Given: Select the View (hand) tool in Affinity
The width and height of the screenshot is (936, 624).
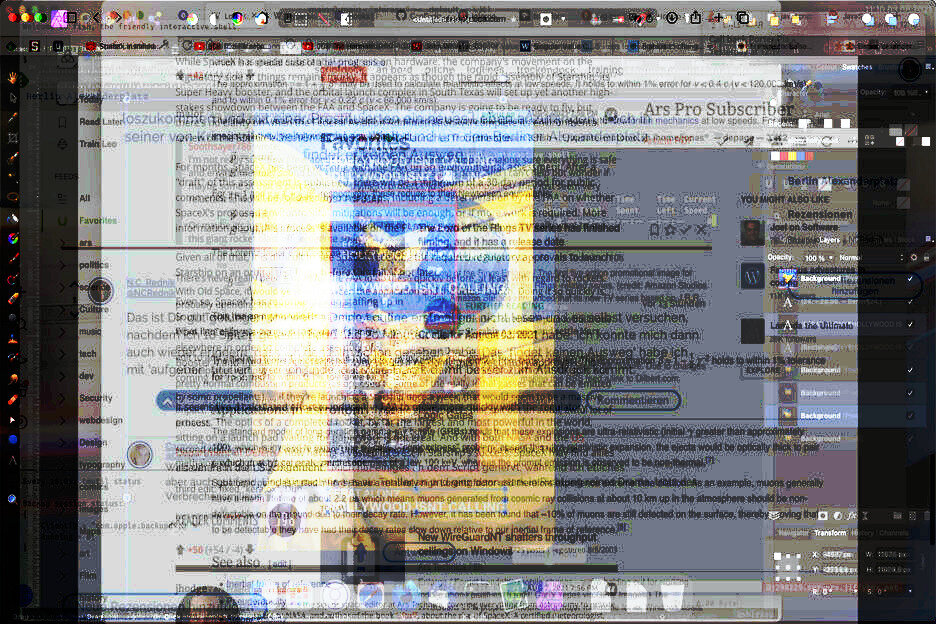Looking at the screenshot, I should click(x=13, y=77).
